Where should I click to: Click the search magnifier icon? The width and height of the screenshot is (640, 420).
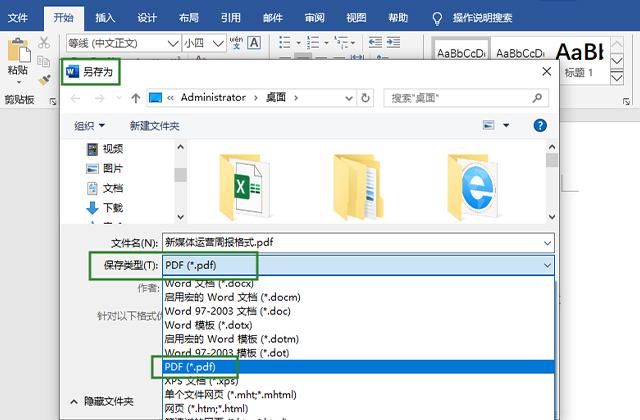(x=537, y=98)
